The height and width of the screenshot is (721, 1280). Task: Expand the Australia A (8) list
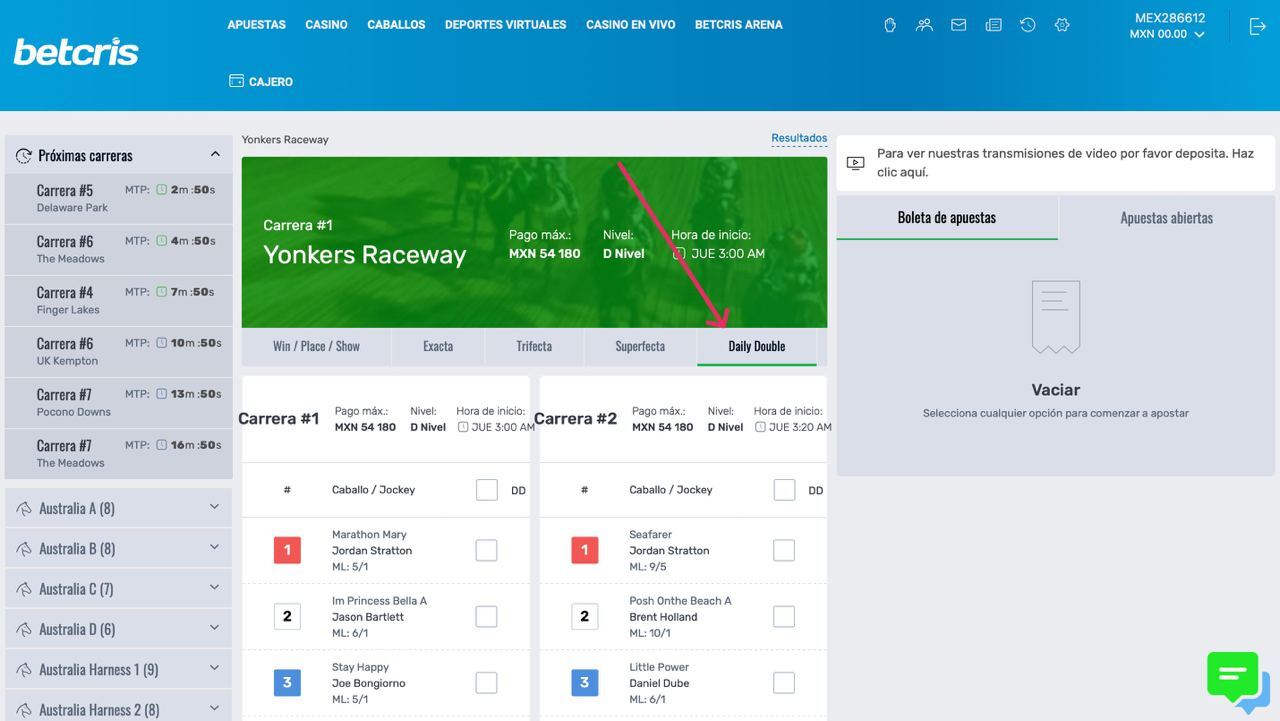(x=214, y=507)
